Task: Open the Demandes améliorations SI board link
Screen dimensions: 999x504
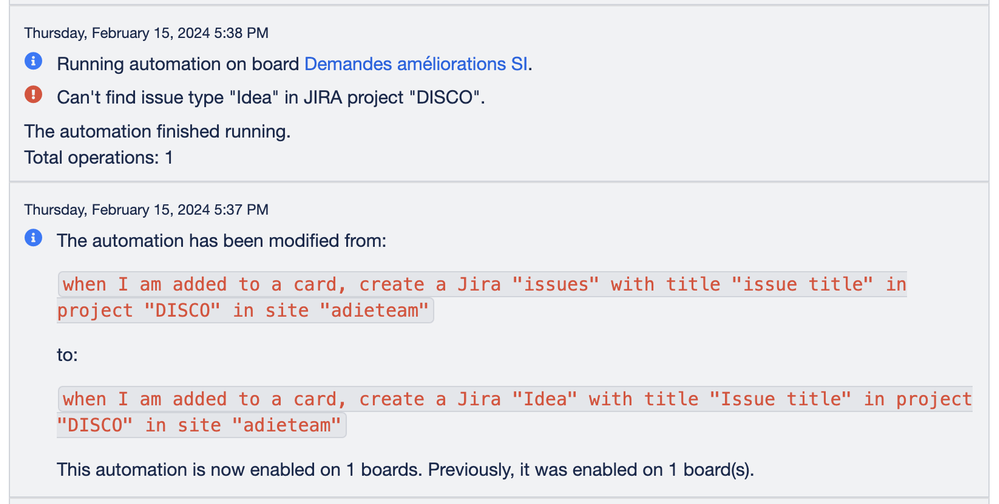Action: coord(416,64)
